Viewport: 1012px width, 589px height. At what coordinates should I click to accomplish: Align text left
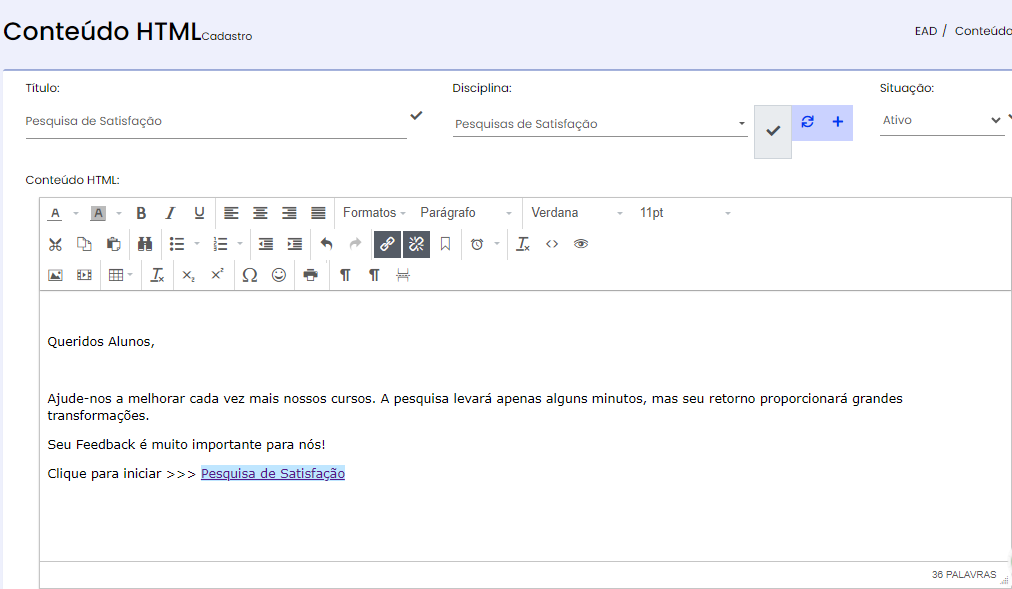(231, 213)
